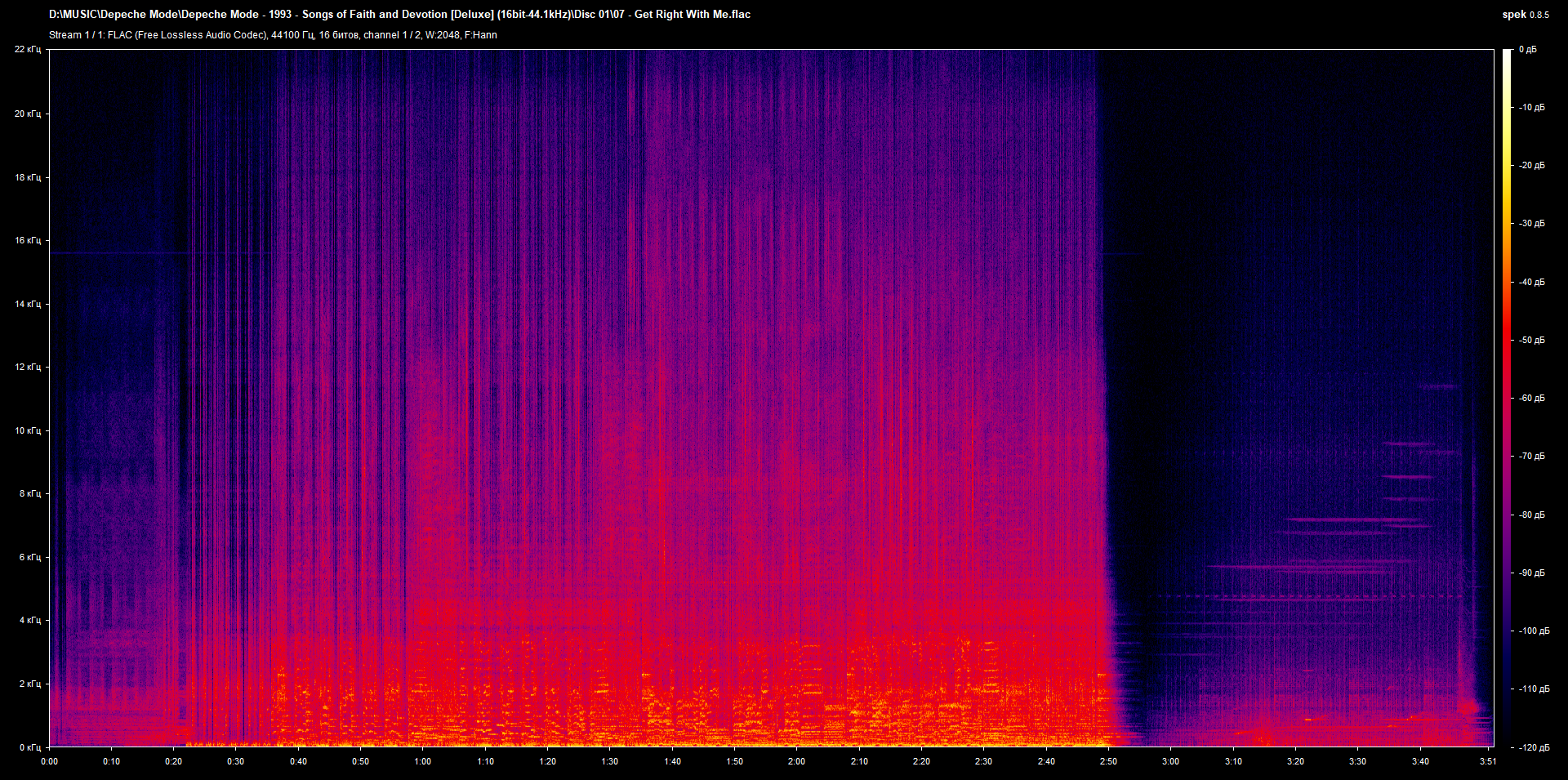Click the FLAC stream info line
The height and width of the screenshot is (780, 1568).
(x=273, y=35)
